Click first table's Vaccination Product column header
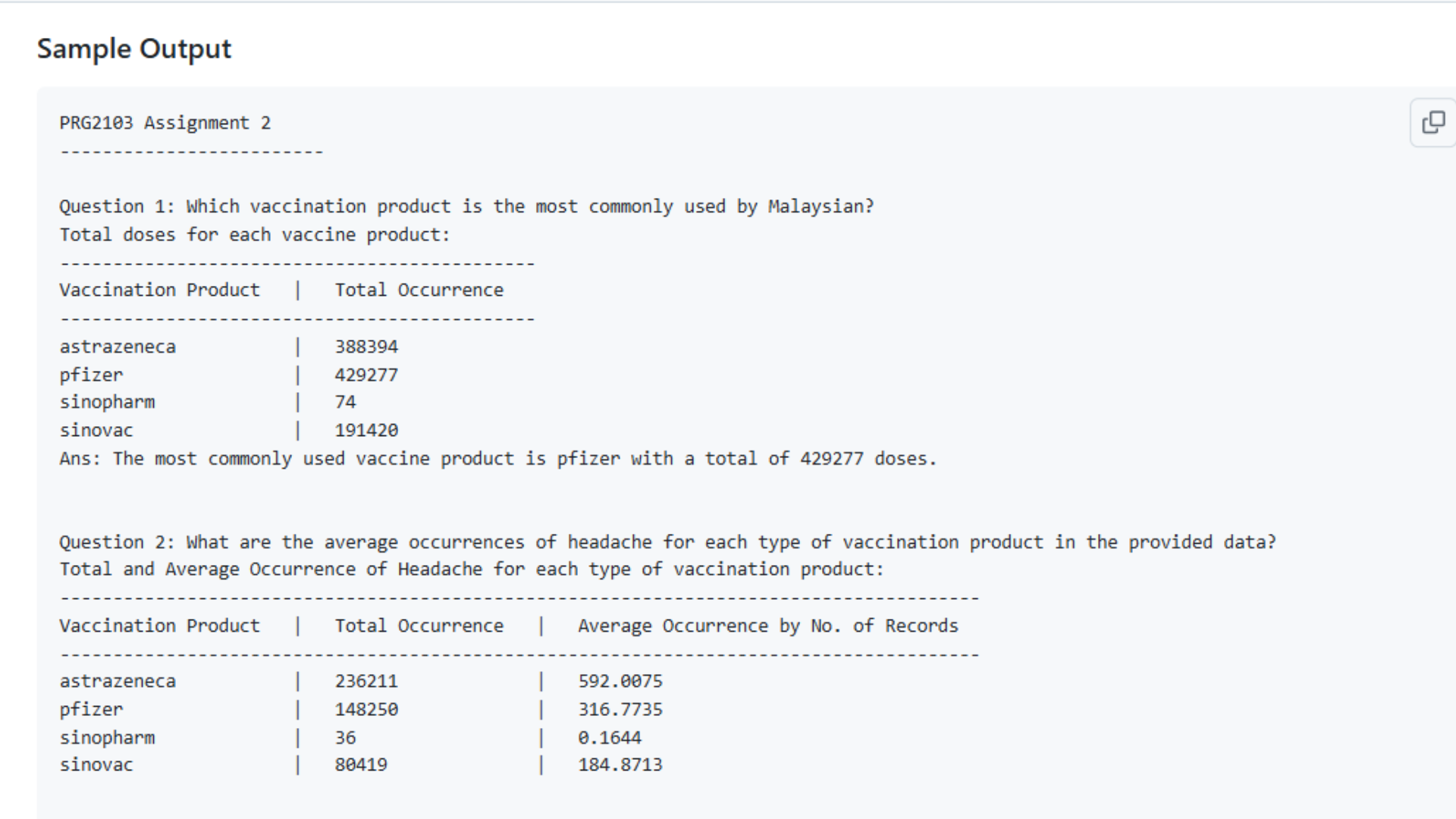The image size is (1456, 819). [x=159, y=290]
